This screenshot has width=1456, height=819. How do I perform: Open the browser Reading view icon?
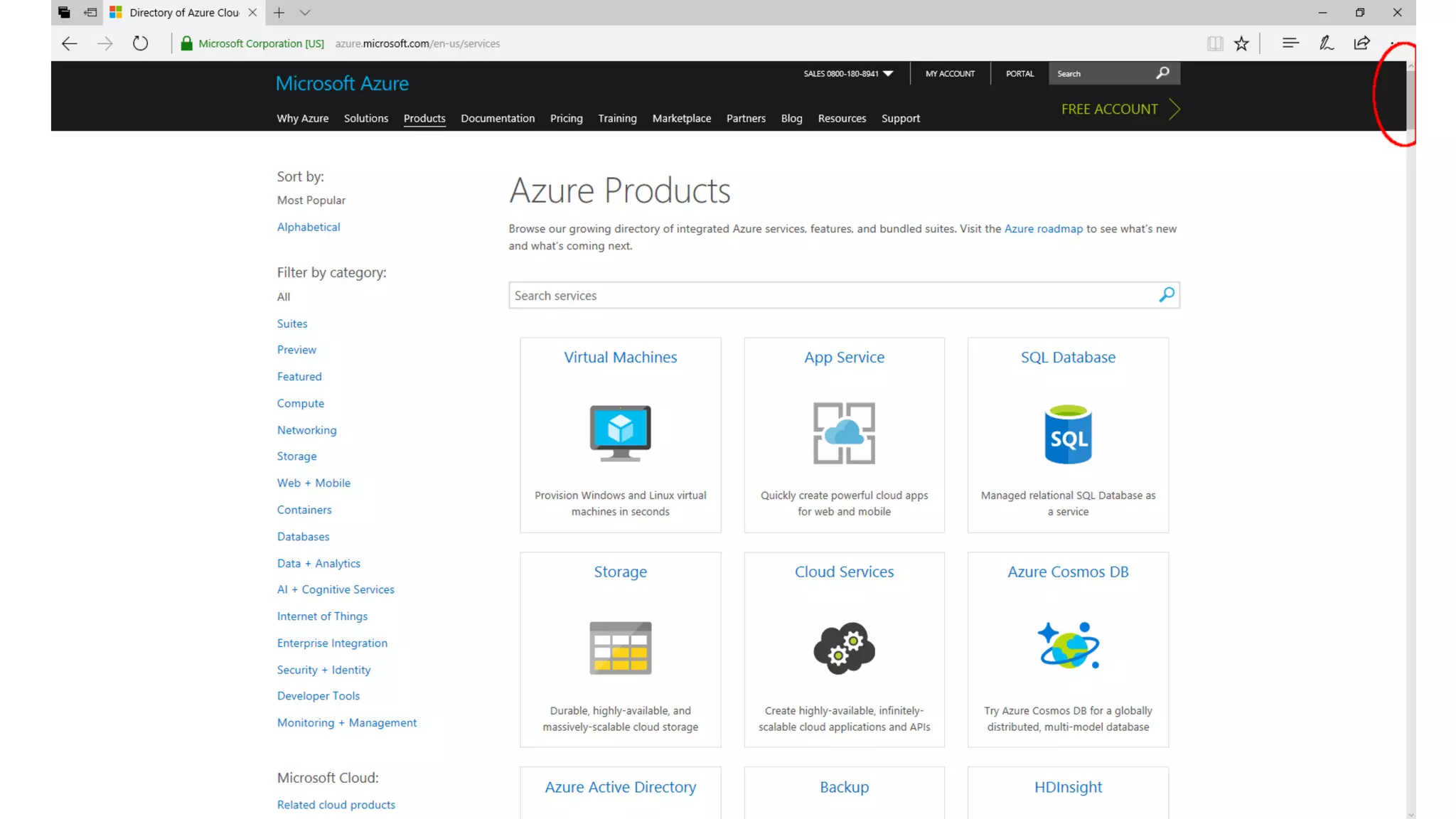coord(1215,43)
